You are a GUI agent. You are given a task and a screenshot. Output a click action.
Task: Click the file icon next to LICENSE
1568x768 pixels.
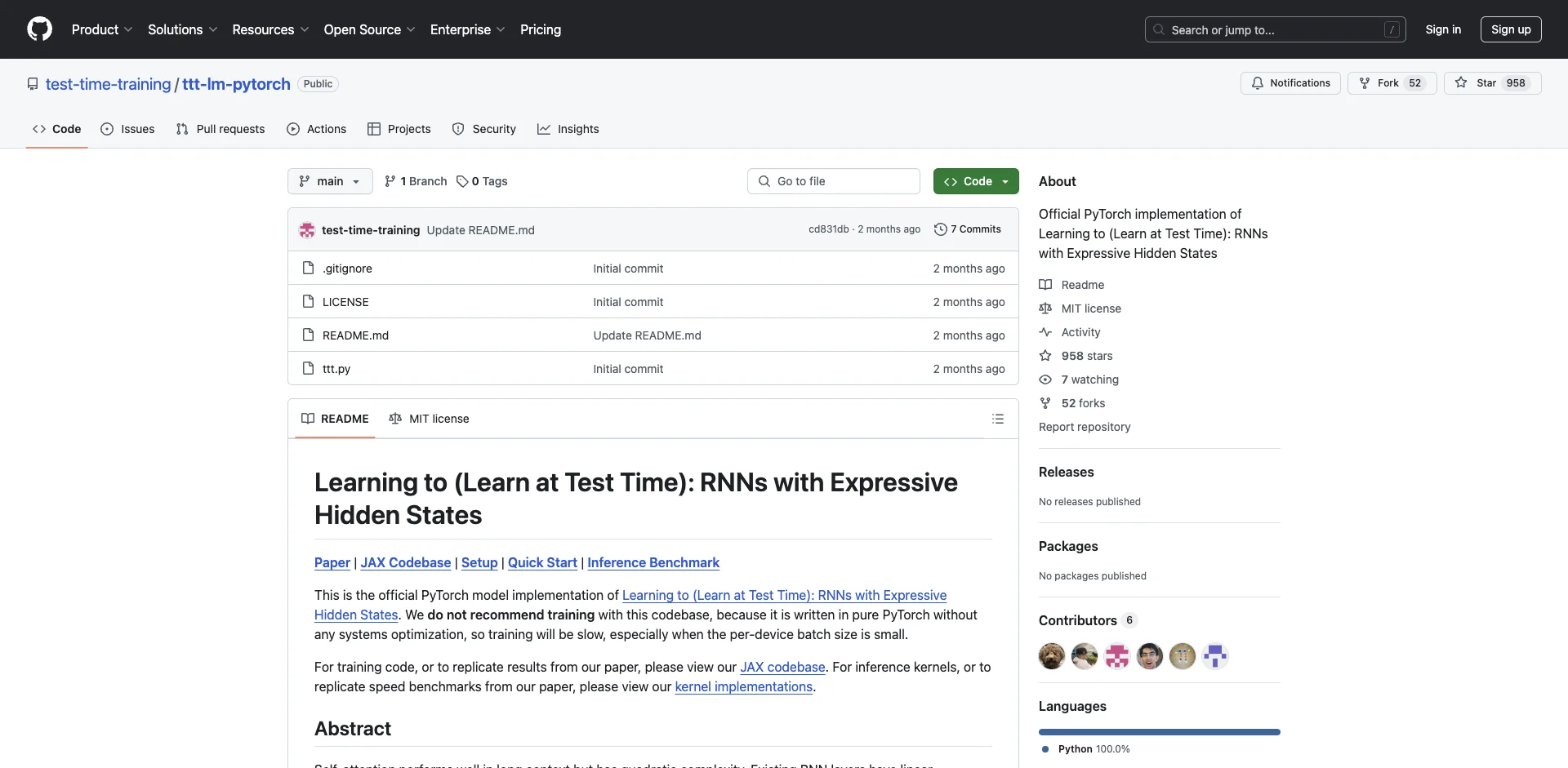pyautogui.click(x=308, y=301)
